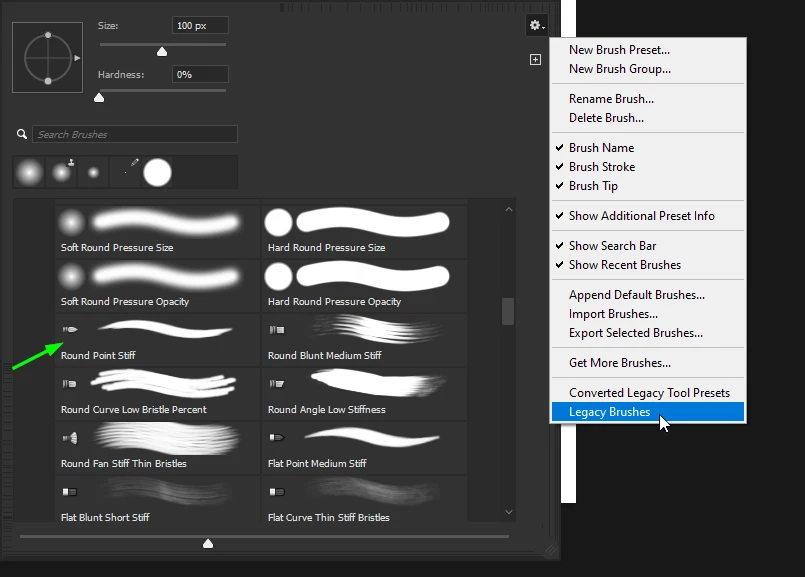Open the brush panel gear menu
Image resolution: width=805 pixels, height=577 pixels.
click(536, 25)
